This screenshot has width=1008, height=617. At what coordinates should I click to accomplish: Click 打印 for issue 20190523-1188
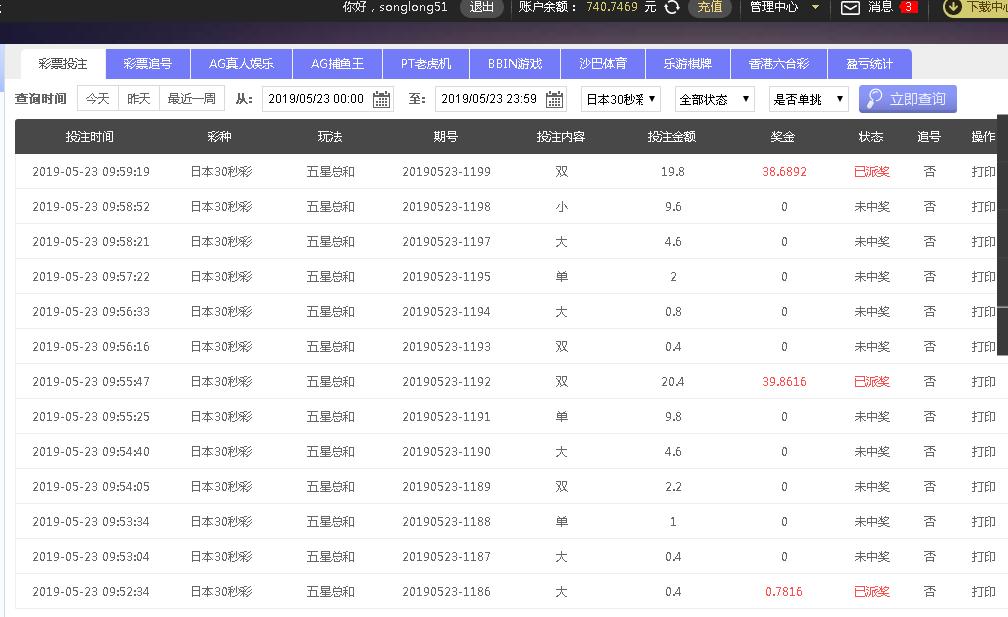click(x=983, y=522)
